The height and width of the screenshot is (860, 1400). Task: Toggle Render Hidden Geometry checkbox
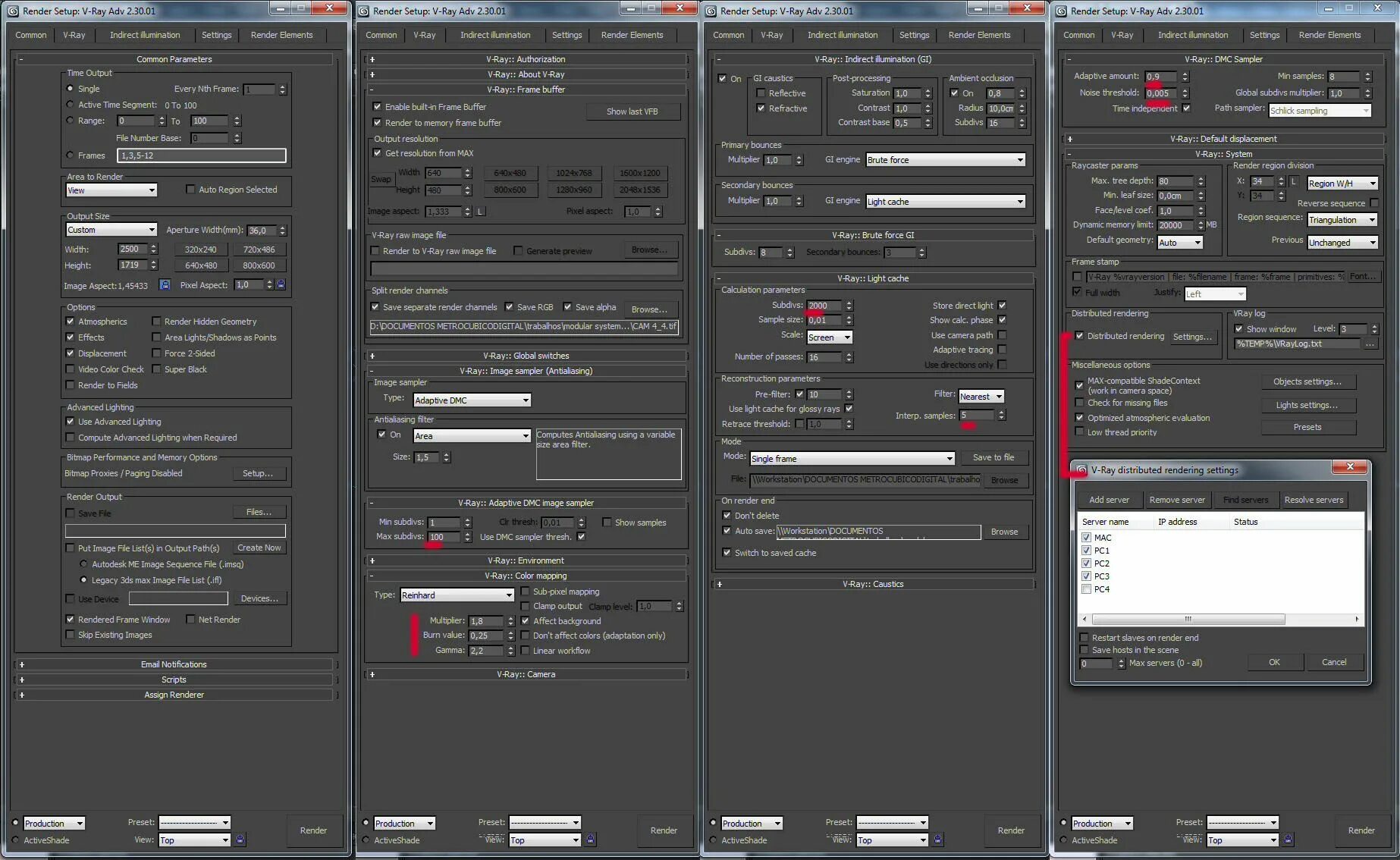(x=156, y=322)
